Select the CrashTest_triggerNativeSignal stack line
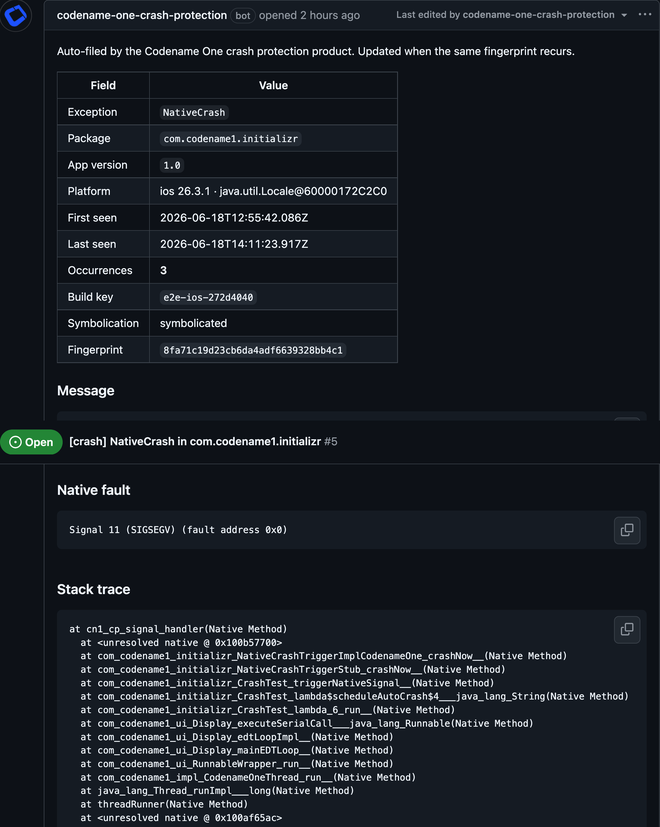The width and height of the screenshot is (660, 827). pos(287,683)
